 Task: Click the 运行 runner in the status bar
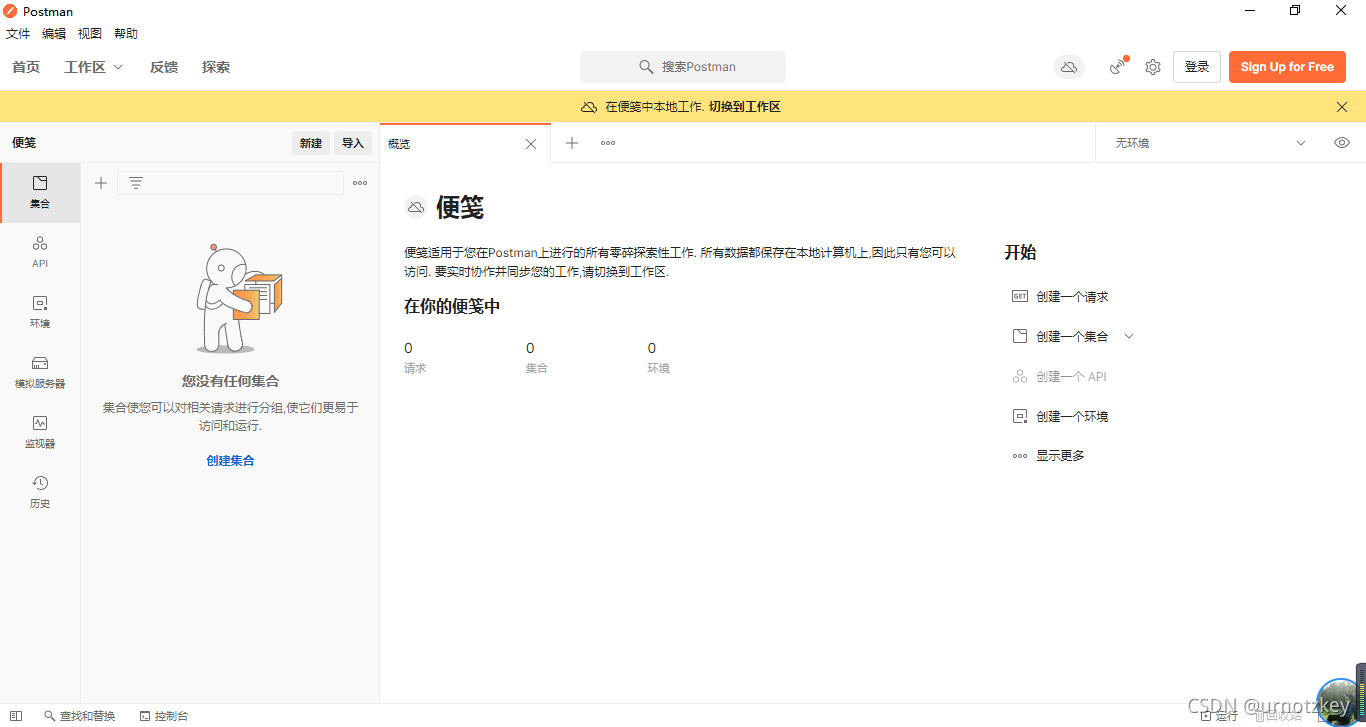click(x=1219, y=716)
